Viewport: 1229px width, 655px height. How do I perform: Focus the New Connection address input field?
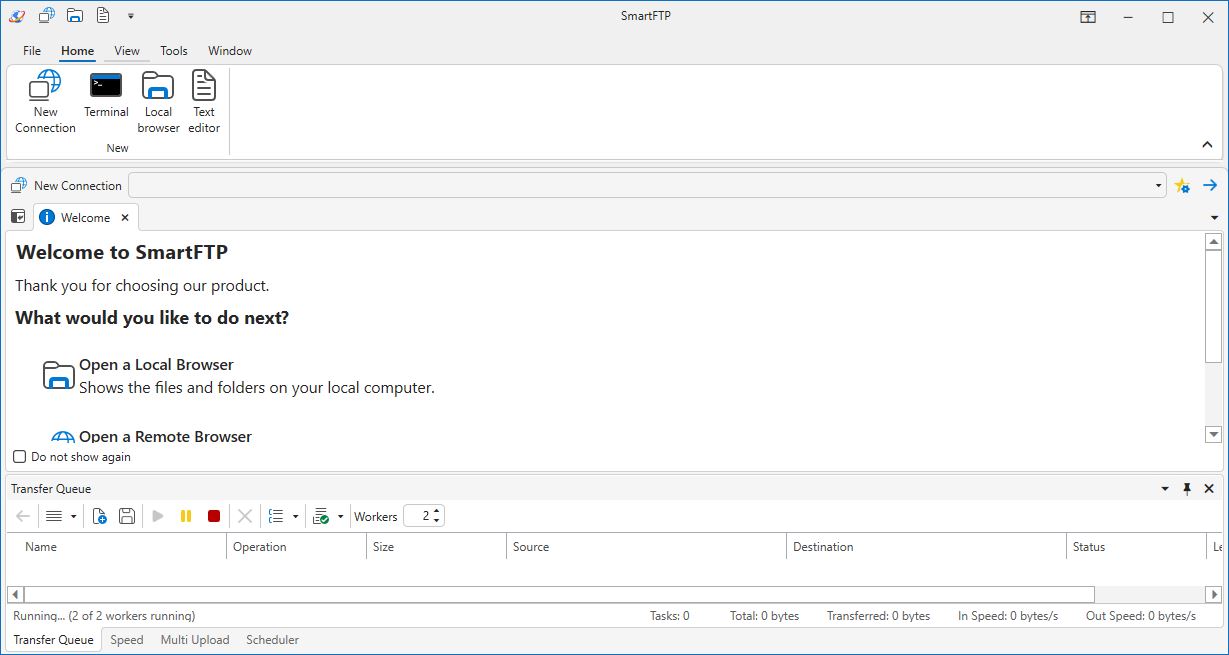coord(640,186)
